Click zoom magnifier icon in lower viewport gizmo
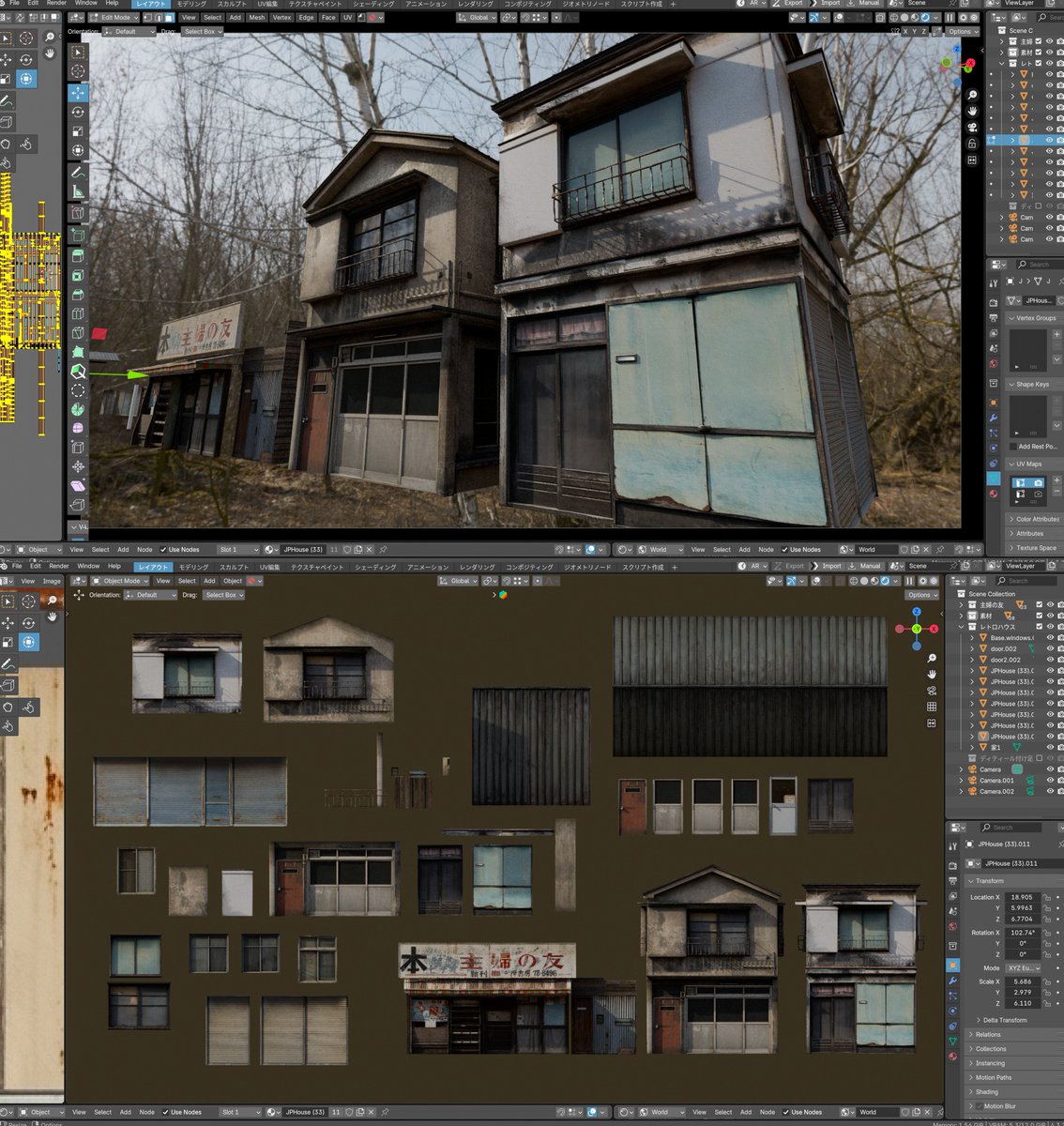 pos(932,659)
